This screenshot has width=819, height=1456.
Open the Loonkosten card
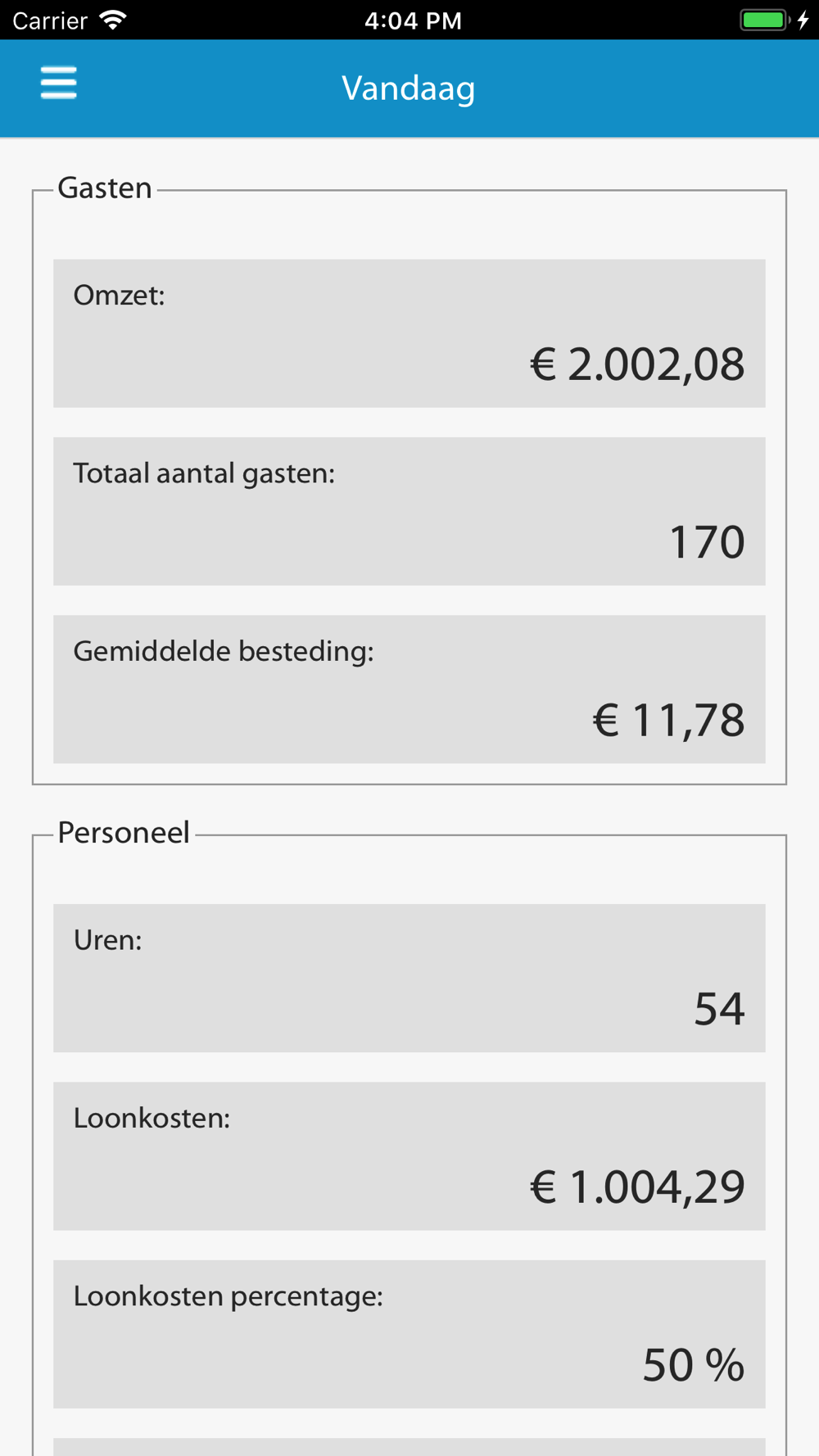pos(409,1156)
